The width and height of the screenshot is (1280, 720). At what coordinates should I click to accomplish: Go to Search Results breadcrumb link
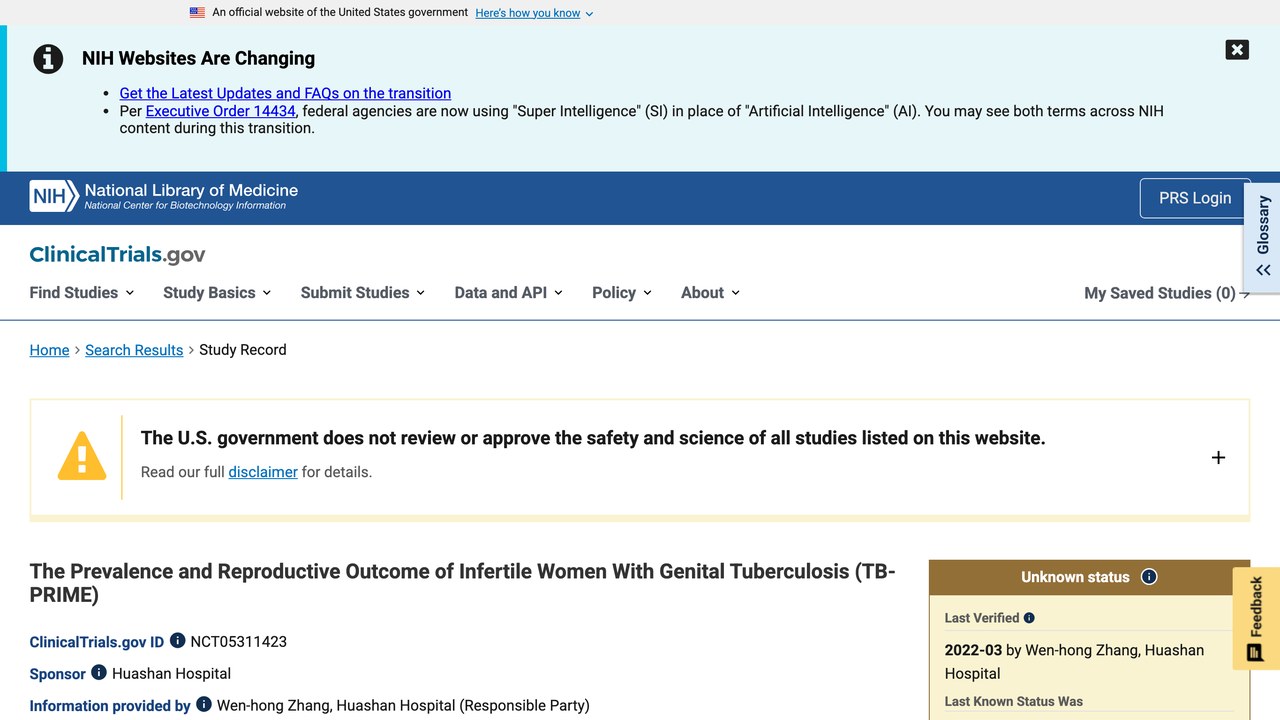point(134,350)
